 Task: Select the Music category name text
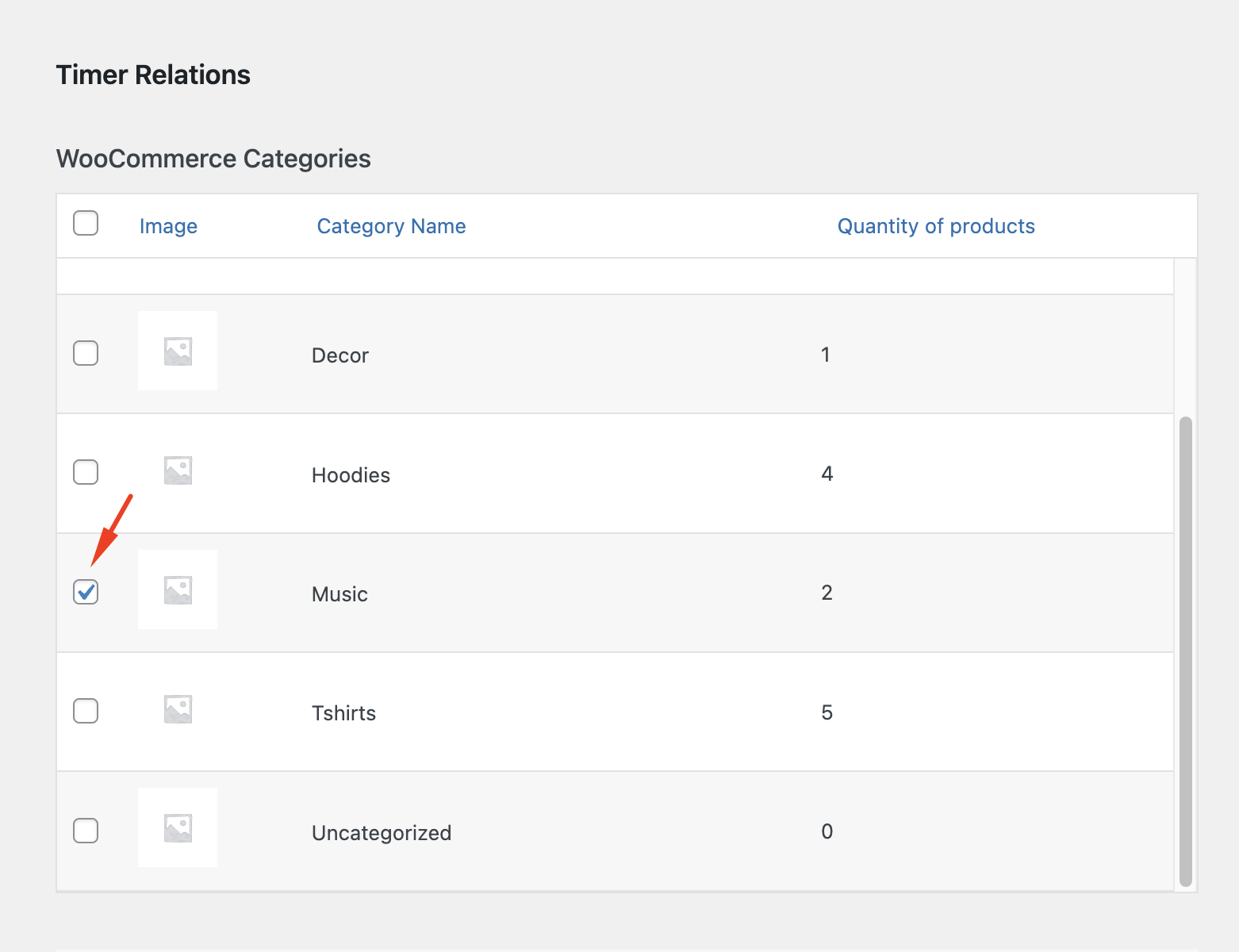(x=339, y=594)
